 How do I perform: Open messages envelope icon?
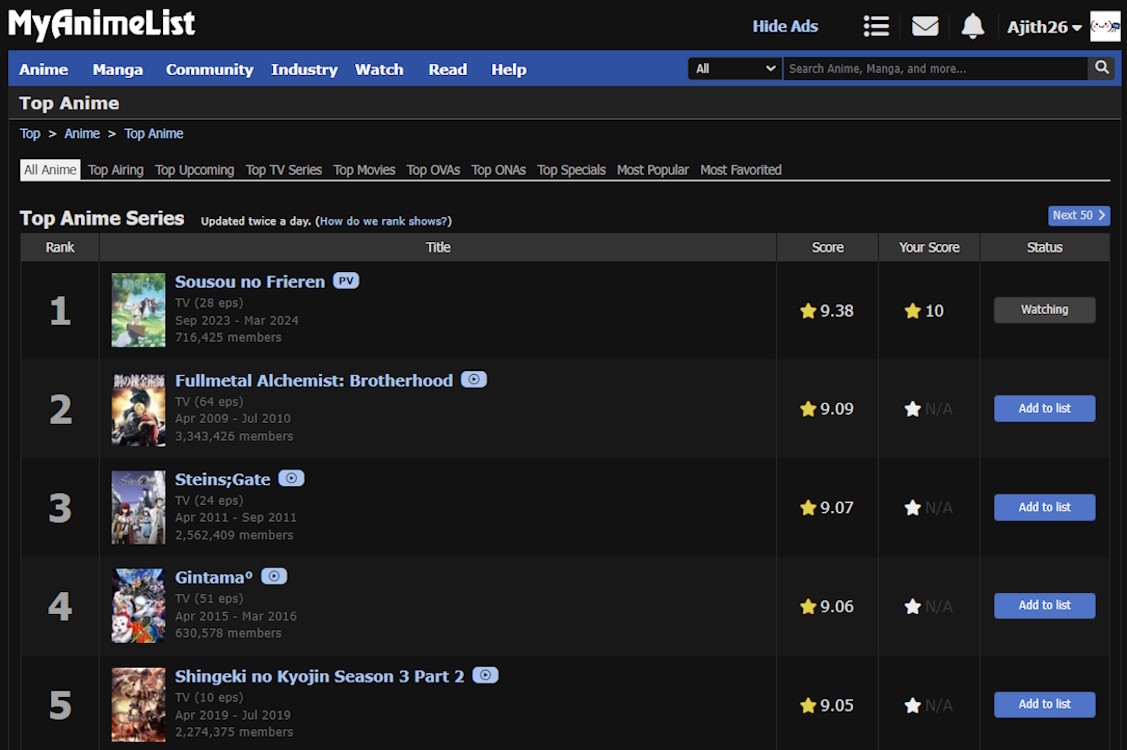pos(925,27)
